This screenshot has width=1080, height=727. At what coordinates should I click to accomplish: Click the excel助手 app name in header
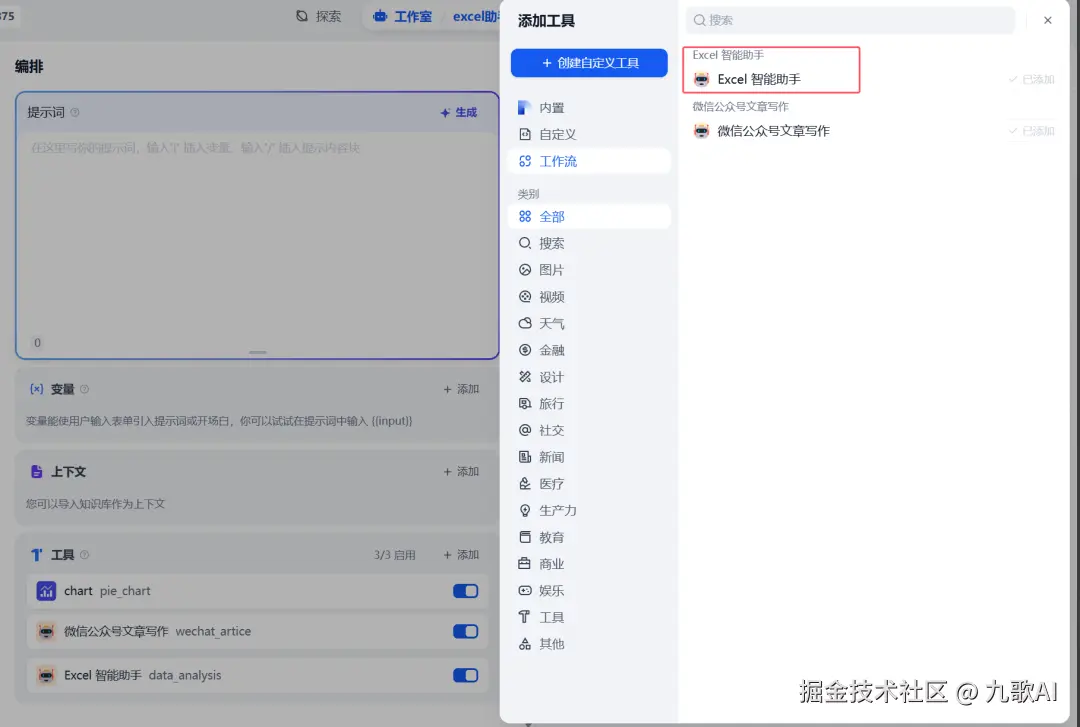tap(475, 16)
